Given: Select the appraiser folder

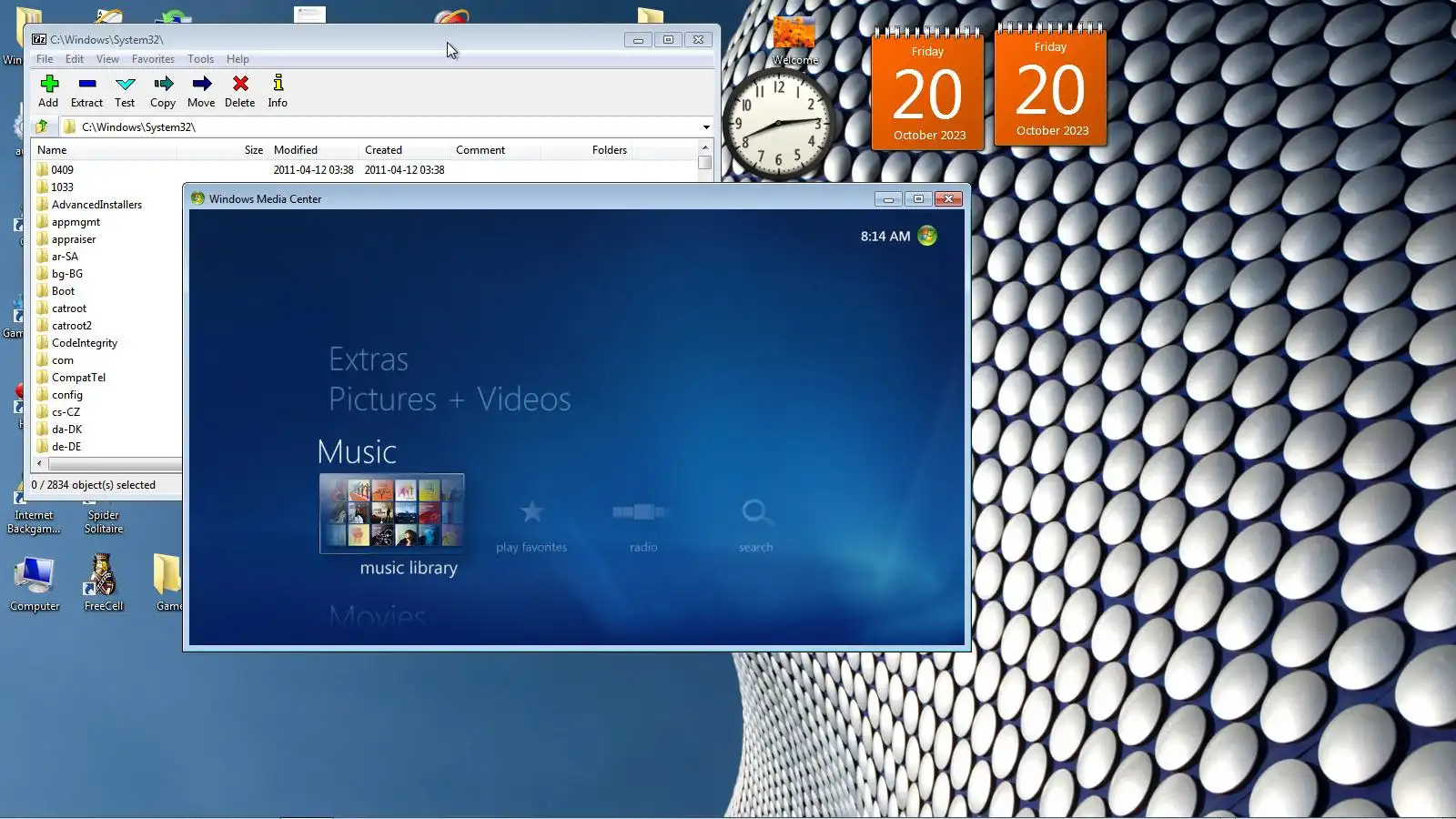Looking at the screenshot, I should tap(74, 239).
